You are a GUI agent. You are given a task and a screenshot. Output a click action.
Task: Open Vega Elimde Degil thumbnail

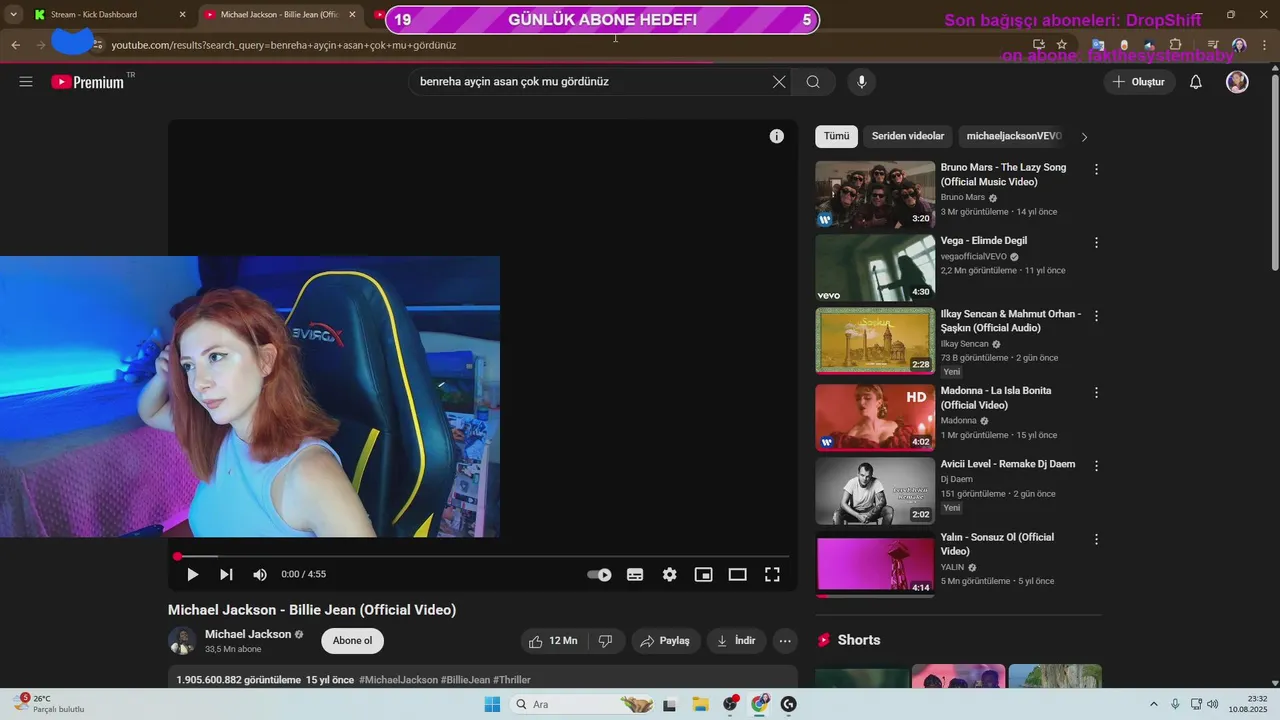875,268
